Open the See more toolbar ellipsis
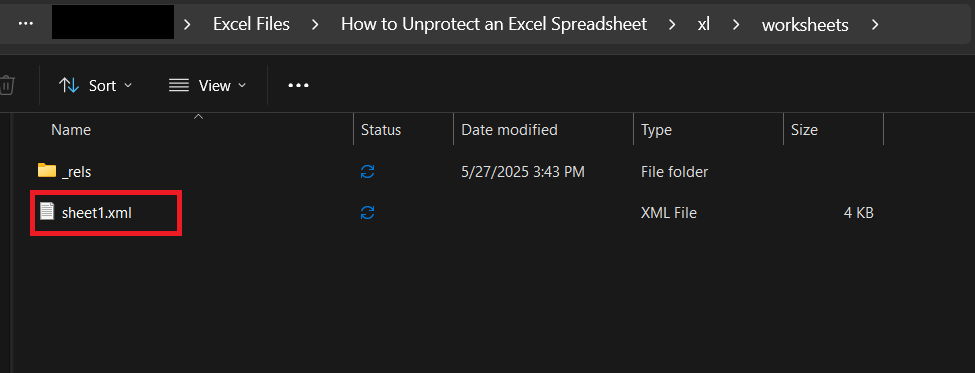The image size is (975, 373). (298, 85)
